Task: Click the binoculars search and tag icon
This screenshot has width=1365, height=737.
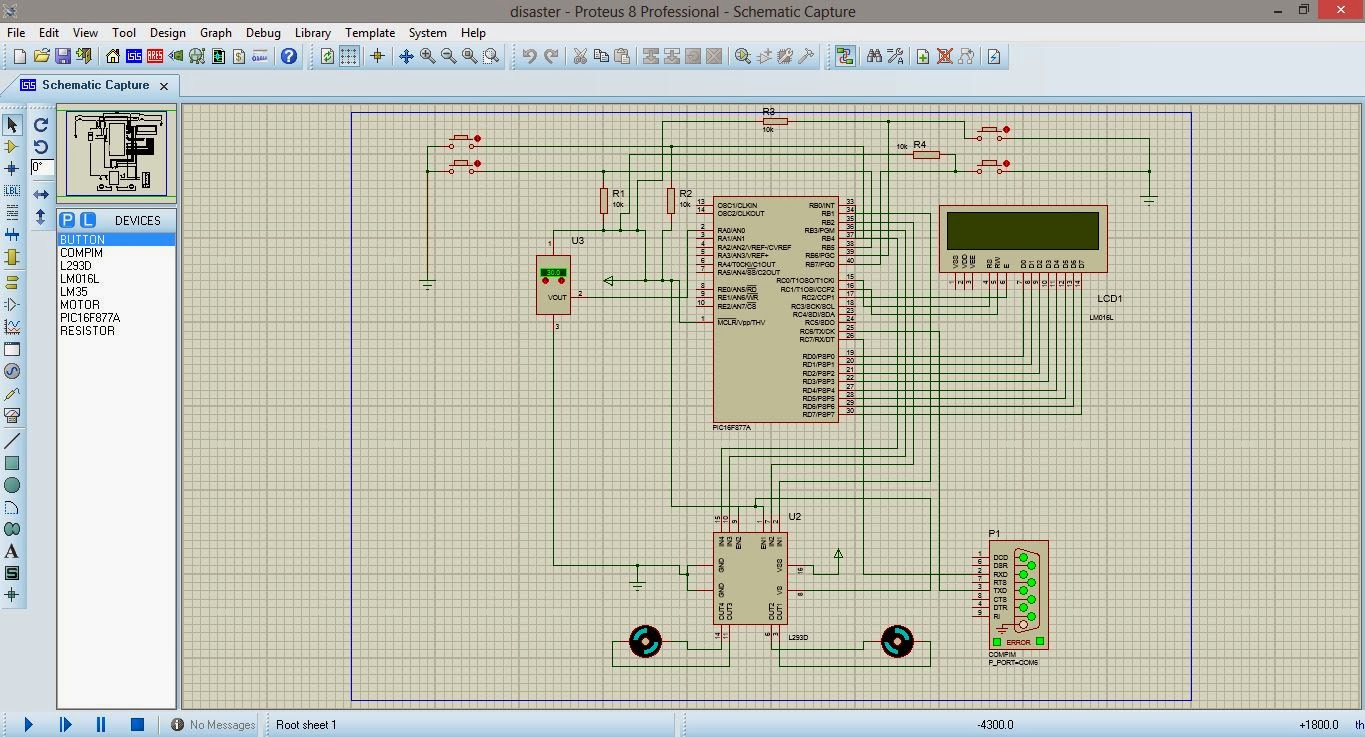Action: pos(874,56)
